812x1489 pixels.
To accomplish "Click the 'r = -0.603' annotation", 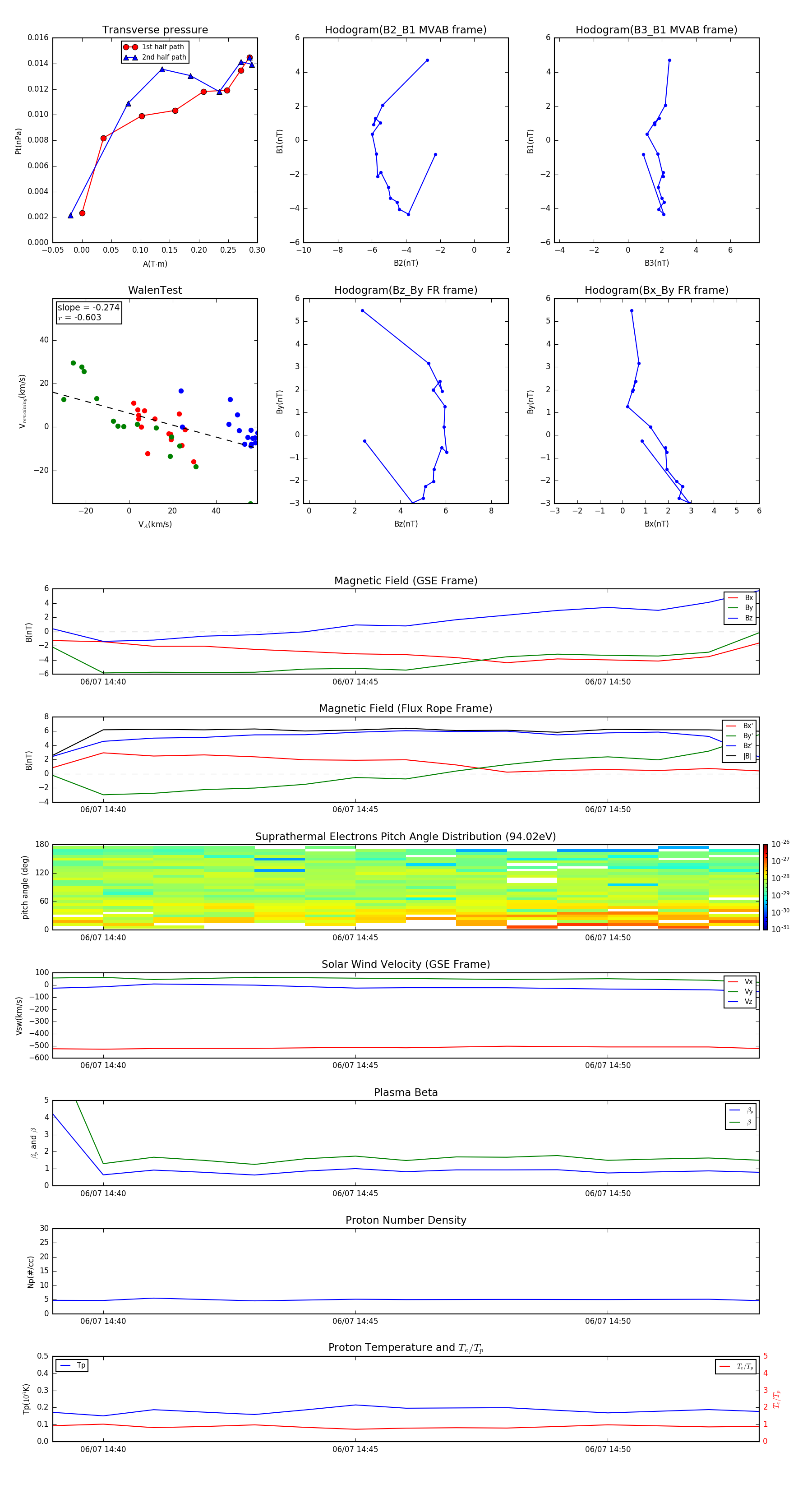I will click(80, 317).
